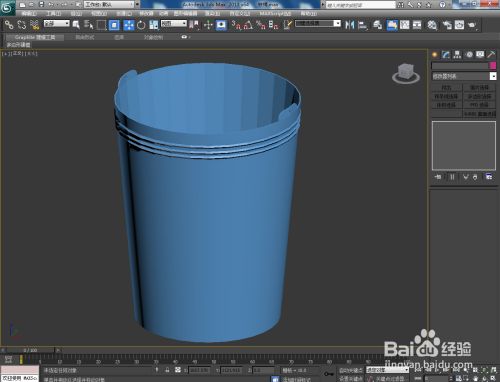Switch to the Display command panel

click(x=480, y=54)
